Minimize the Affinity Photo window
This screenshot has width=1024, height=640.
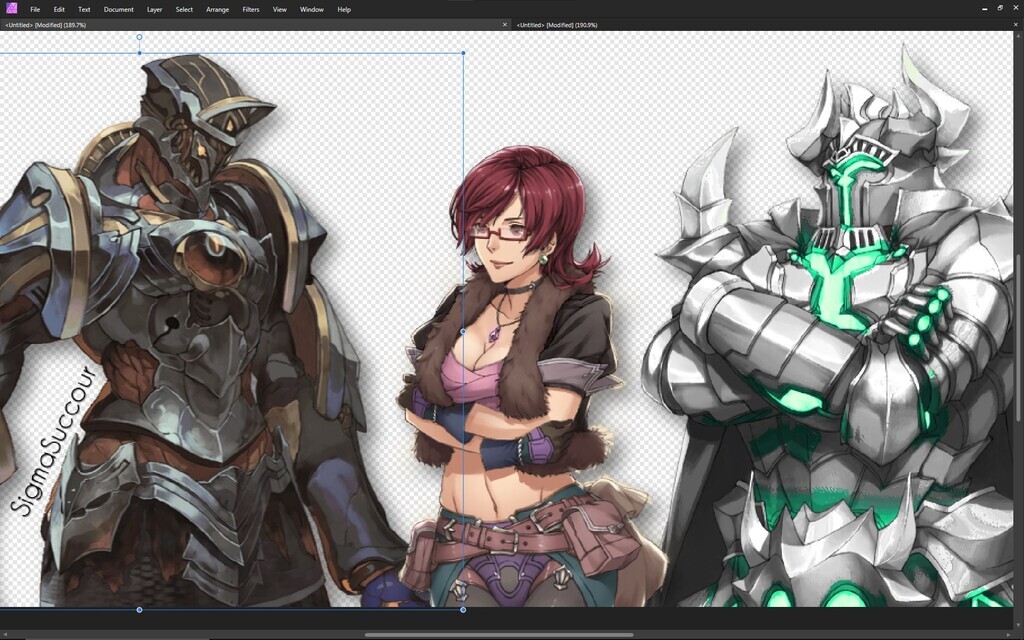point(984,8)
